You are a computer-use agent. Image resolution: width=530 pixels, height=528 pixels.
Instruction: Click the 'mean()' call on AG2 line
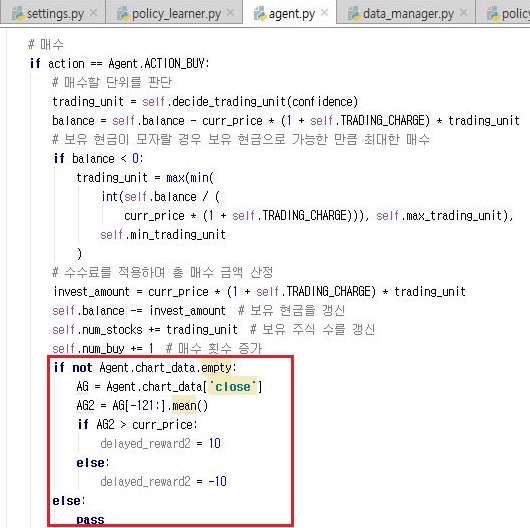point(190,406)
